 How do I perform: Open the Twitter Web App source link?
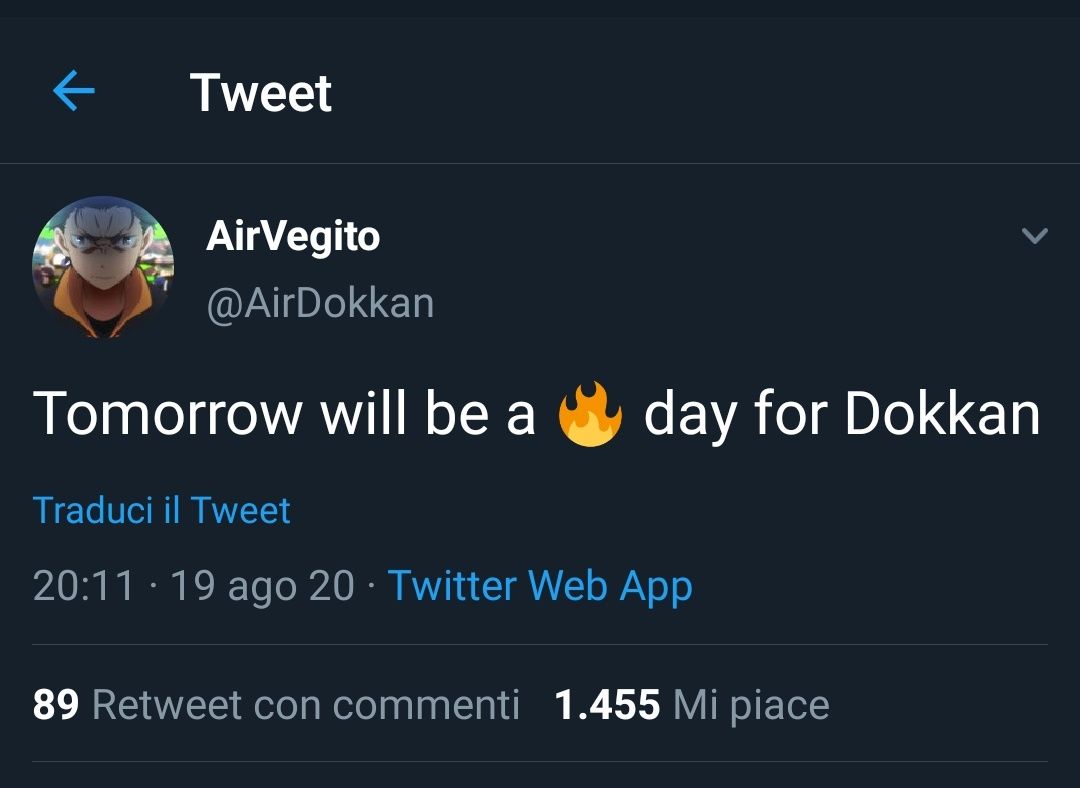click(539, 585)
